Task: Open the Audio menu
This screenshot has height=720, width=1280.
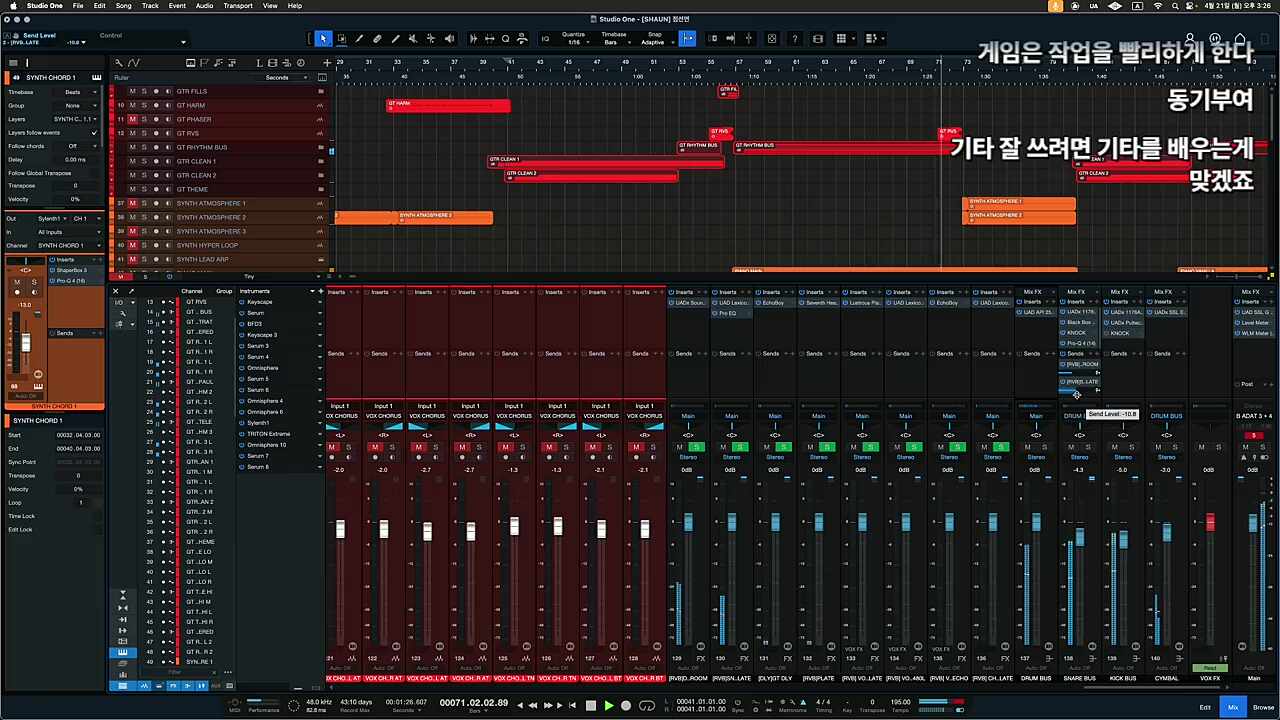Action: 204,6
